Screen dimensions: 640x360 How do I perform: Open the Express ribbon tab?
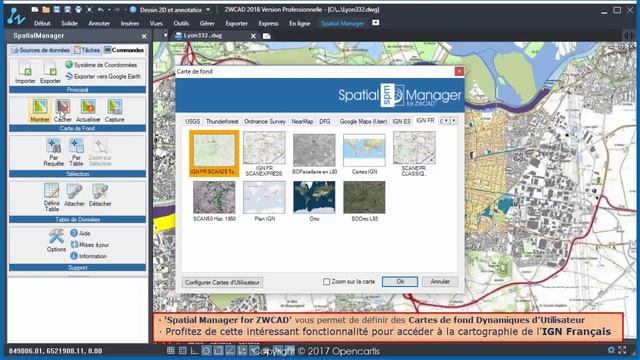click(269, 24)
